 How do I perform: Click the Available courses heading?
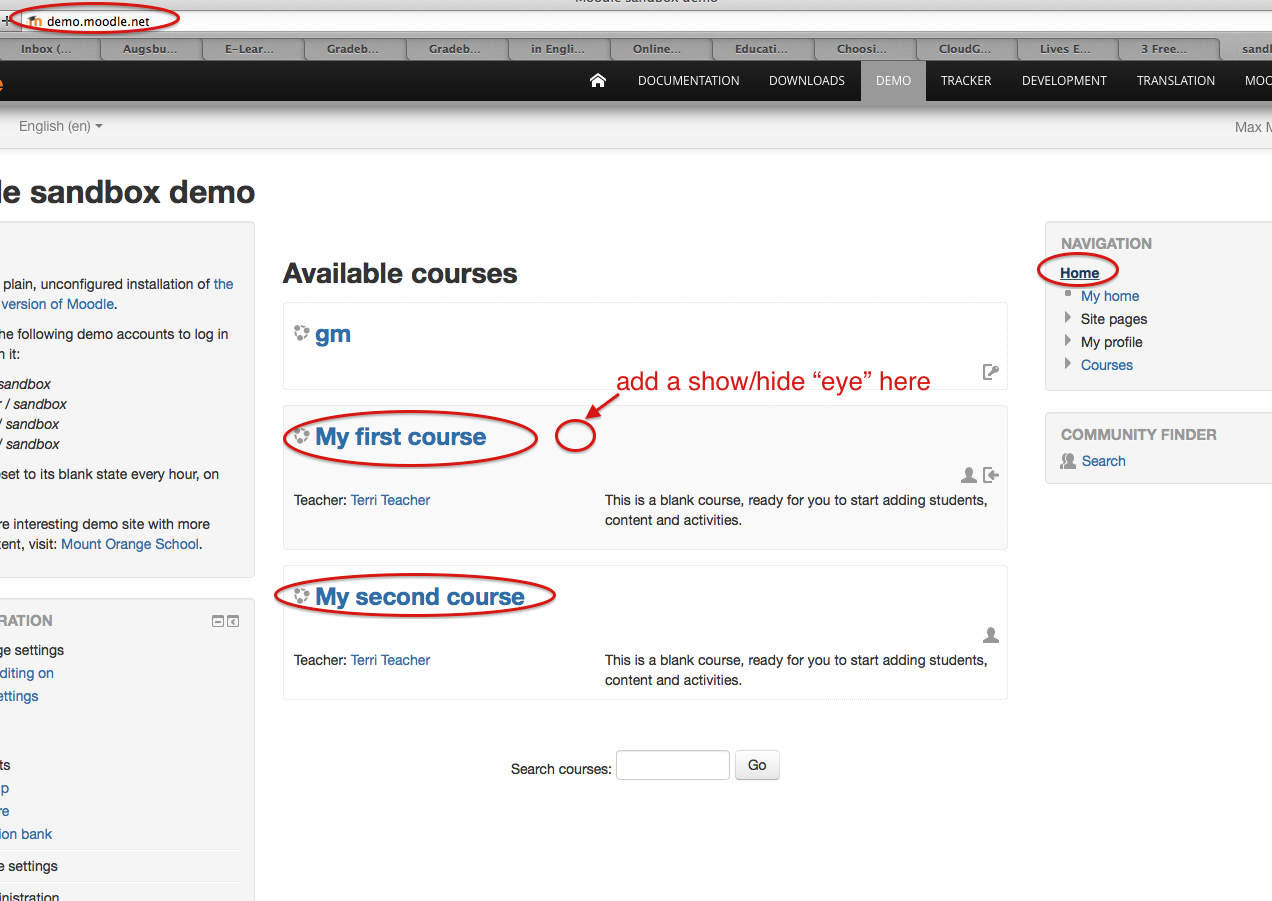pos(400,274)
